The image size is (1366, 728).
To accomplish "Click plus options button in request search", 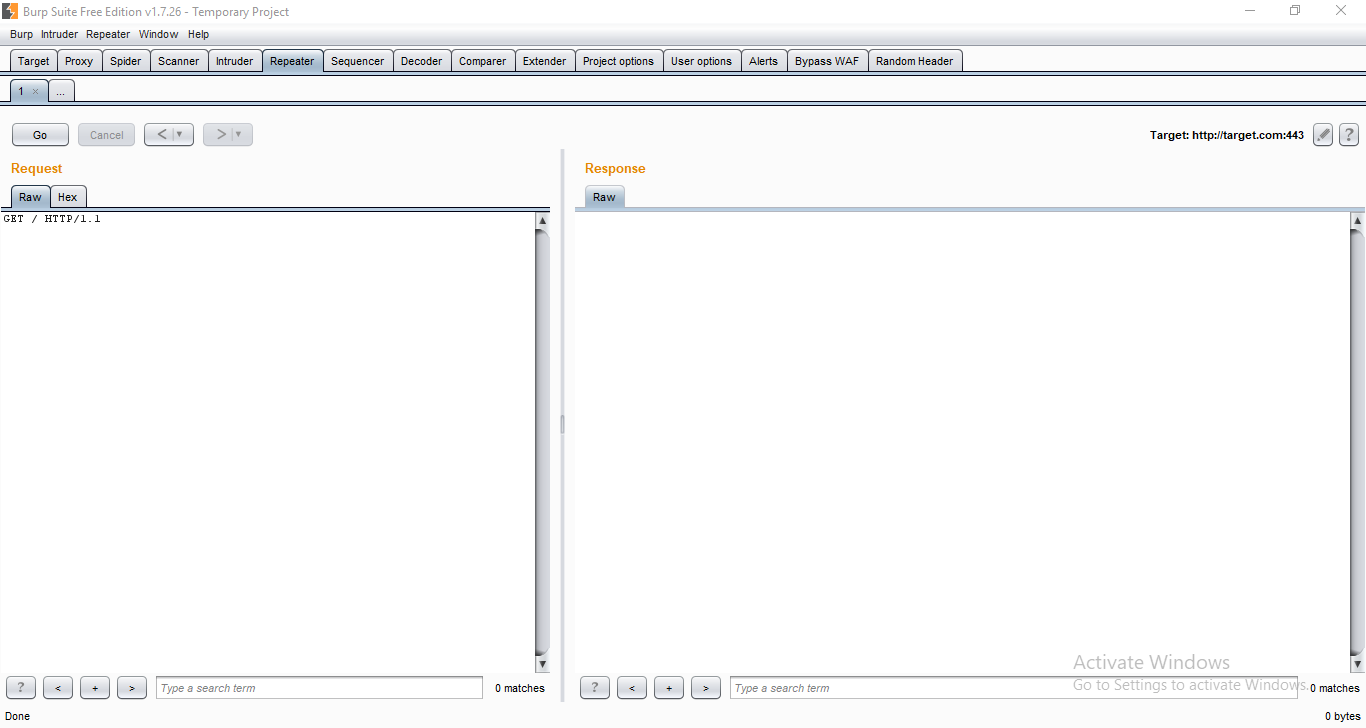I will [95, 688].
